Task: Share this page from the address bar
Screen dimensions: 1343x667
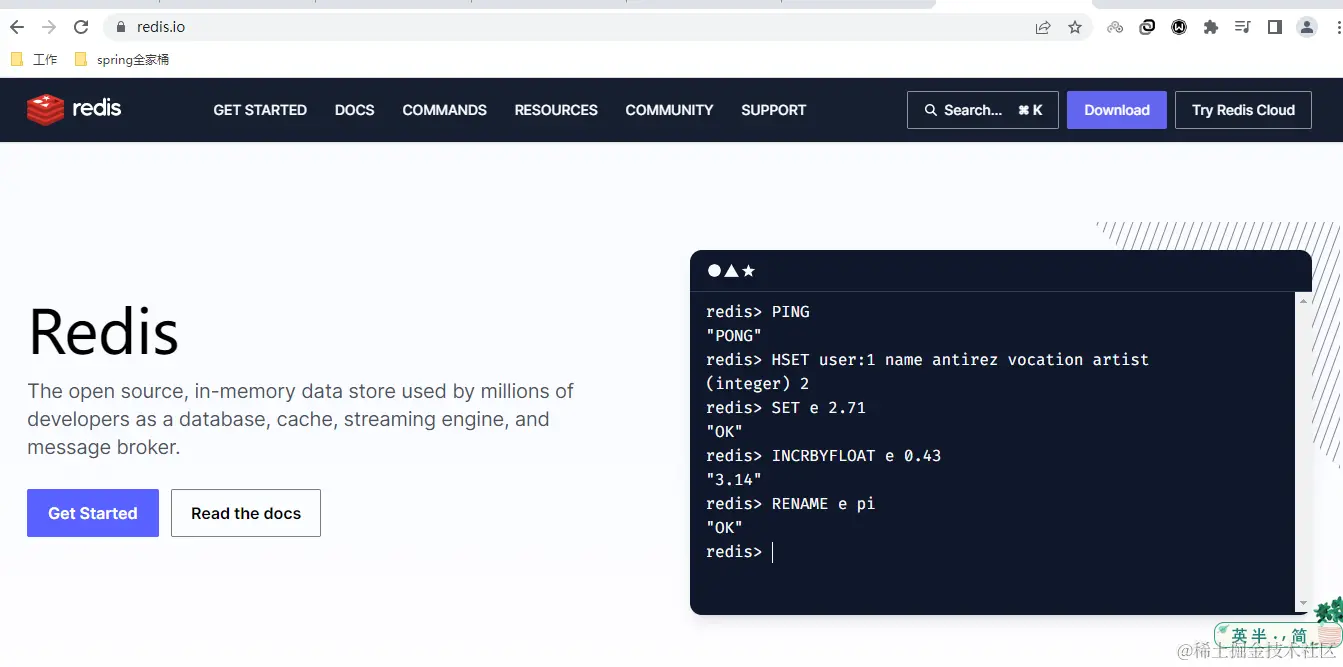Action: pyautogui.click(x=1043, y=27)
